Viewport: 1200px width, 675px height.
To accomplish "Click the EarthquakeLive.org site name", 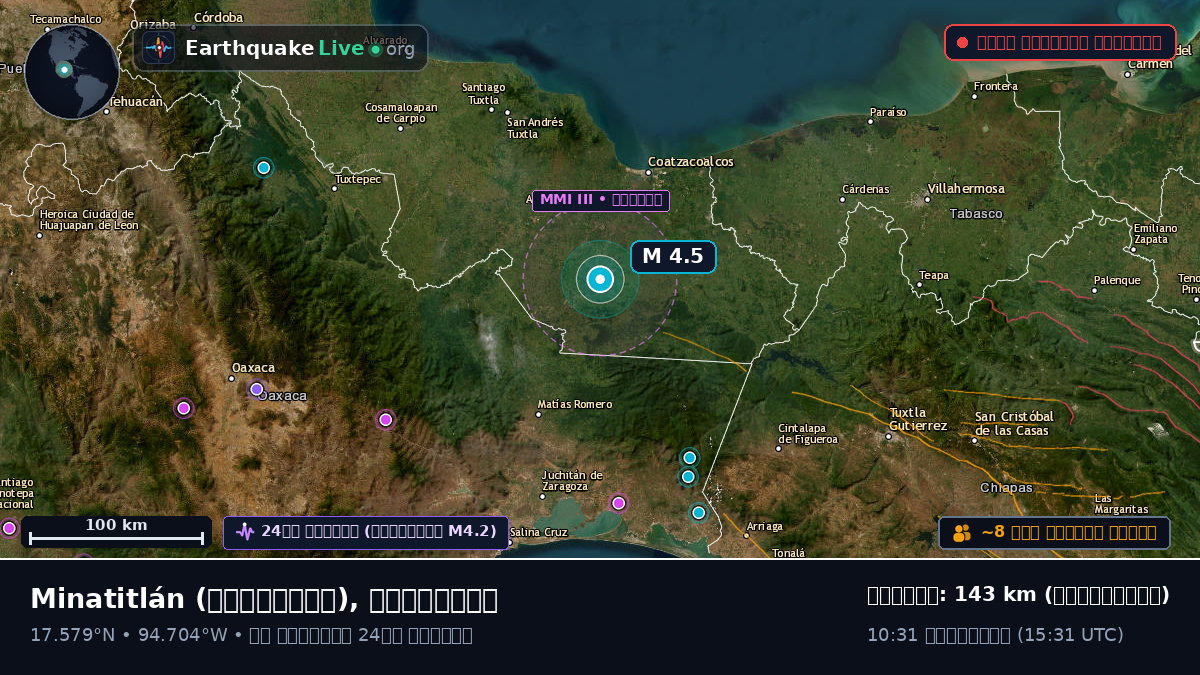I will [300, 48].
